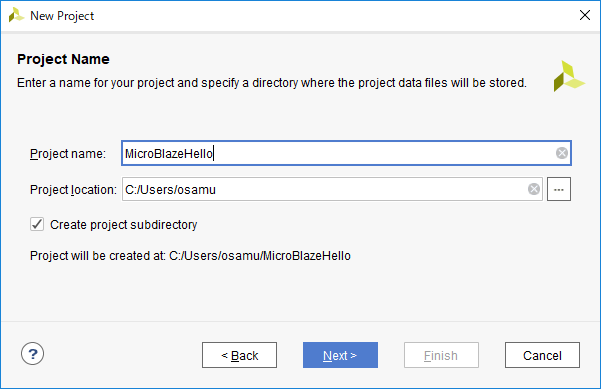Open help with the question mark icon
This screenshot has width=601, height=389.
33,353
